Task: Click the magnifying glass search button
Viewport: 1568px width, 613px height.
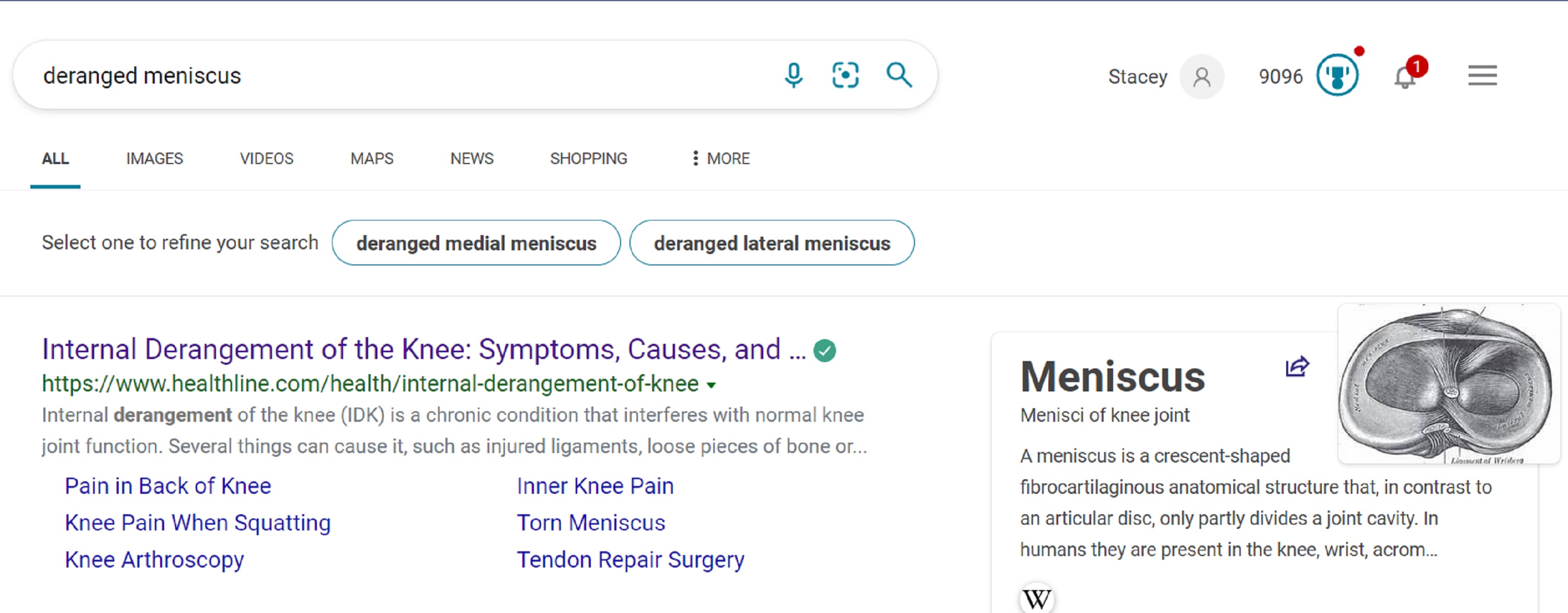Action: (899, 75)
